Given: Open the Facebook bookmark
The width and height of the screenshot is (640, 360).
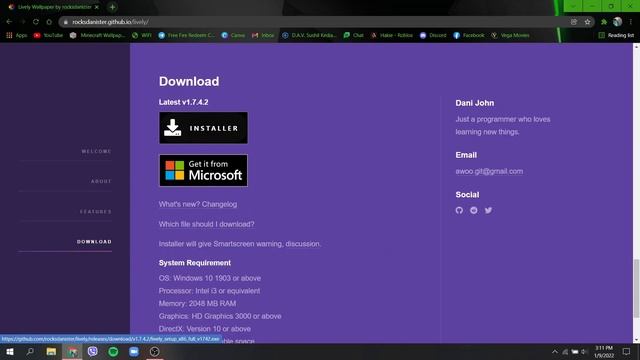Looking at the screenshot, I should [x=469, y=36].
